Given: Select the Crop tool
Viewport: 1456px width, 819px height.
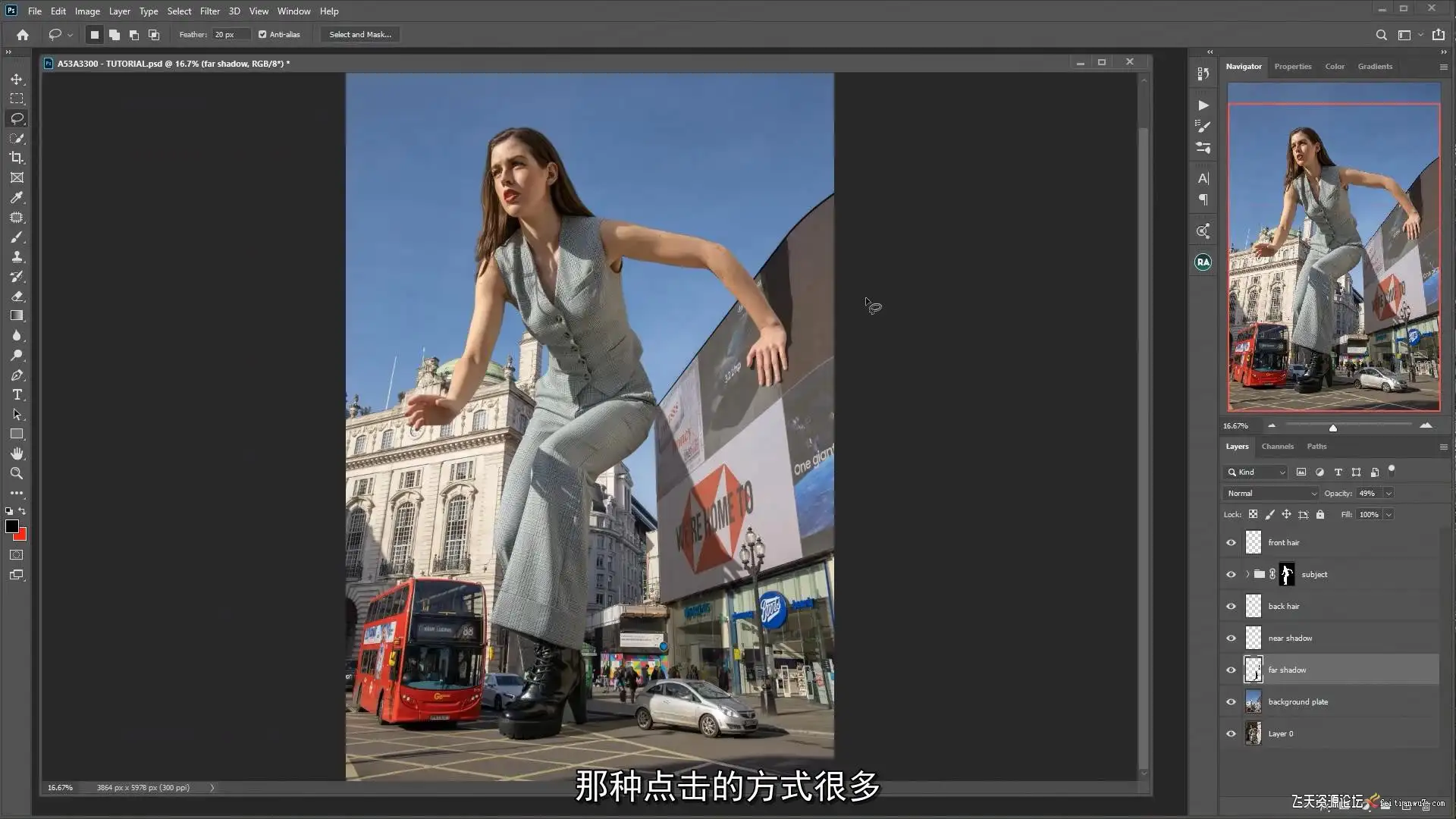Looking at the screenshot, I should pyautogui.click(x=17, y=158).
